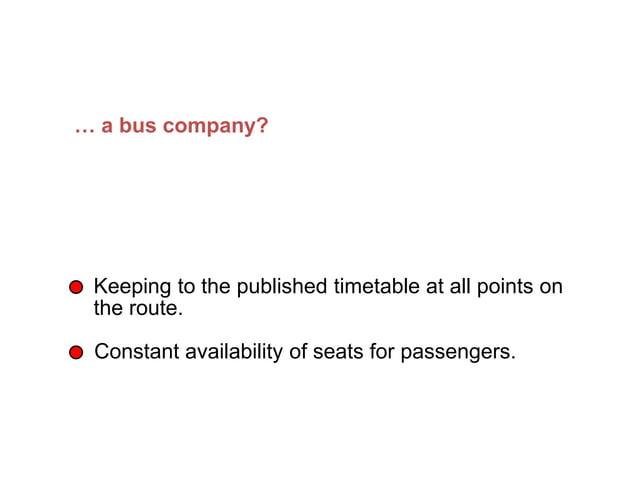Select the red heading "… a bus company?"
Image resolution: width=638 pixels, height=478 pixels.
(x=171, y=129)
